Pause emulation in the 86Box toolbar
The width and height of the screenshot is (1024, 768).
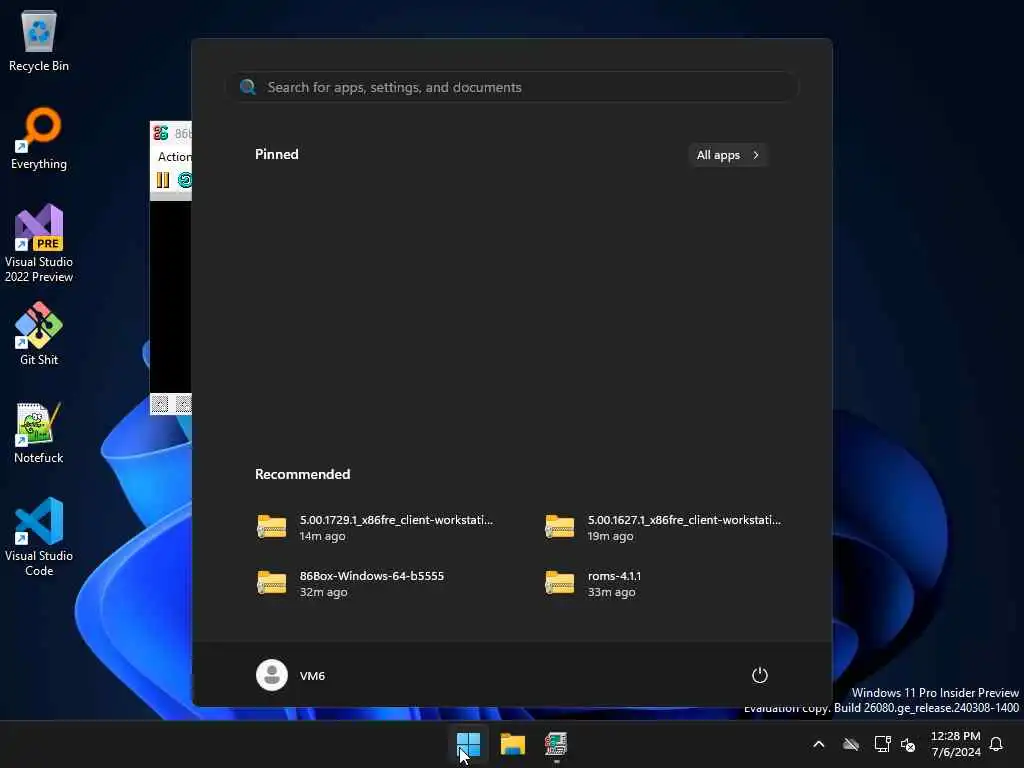pyautogui.click(x=163, y=180)
